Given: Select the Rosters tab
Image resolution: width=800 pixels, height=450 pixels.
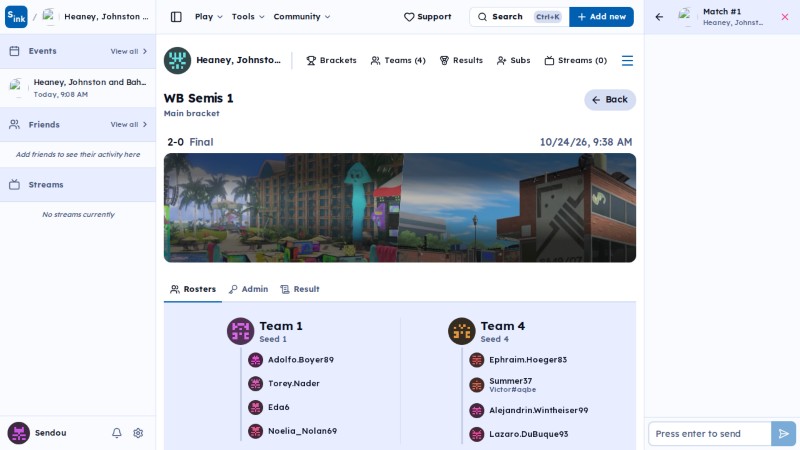Looking at the screenshot, I should point(193,289).
